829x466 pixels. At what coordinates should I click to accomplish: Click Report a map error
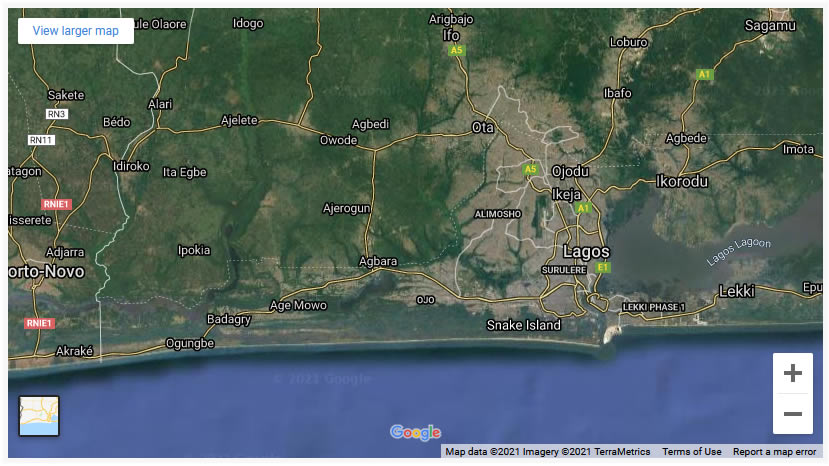[774, 452]
